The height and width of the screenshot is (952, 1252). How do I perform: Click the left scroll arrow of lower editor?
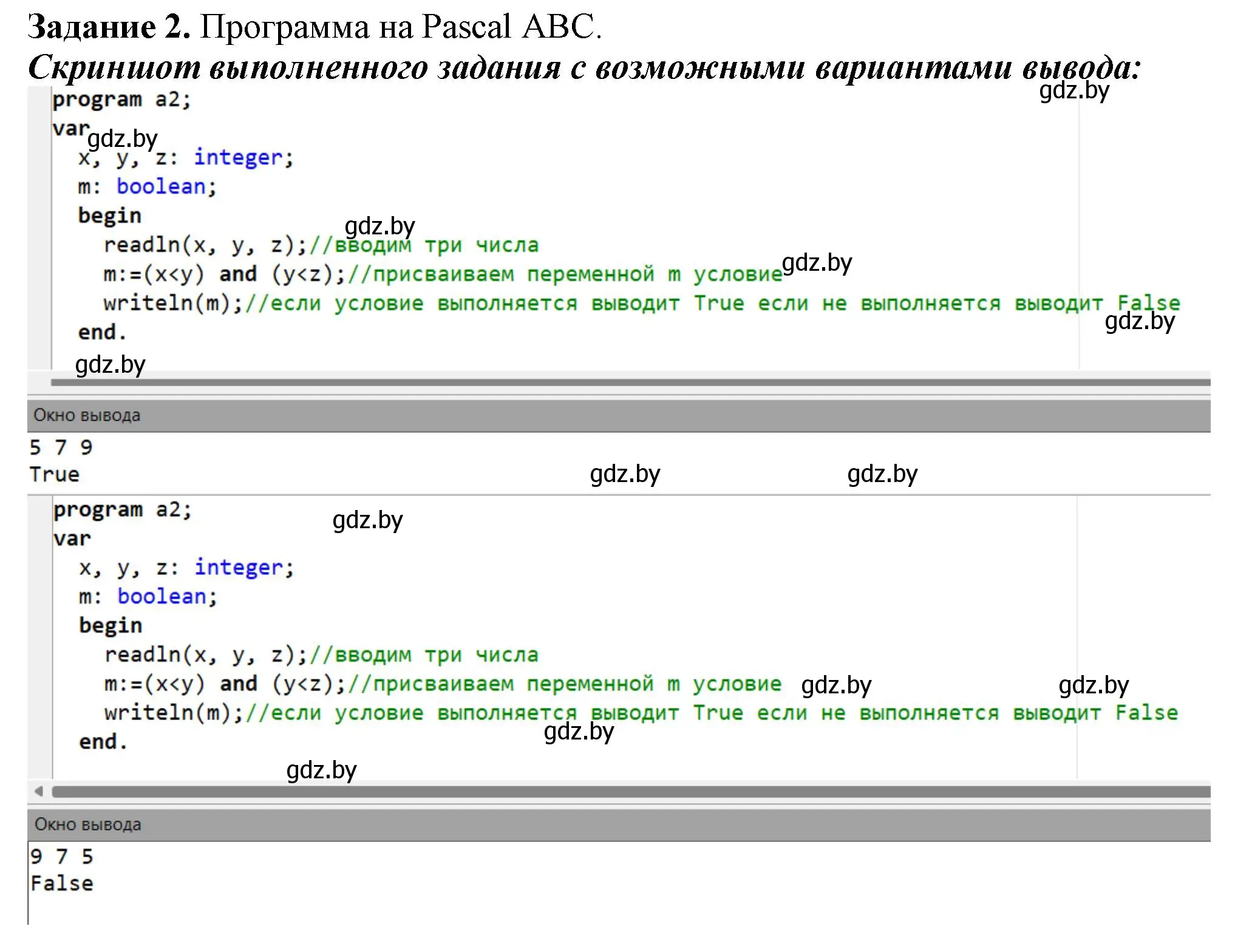pos(39,791)
